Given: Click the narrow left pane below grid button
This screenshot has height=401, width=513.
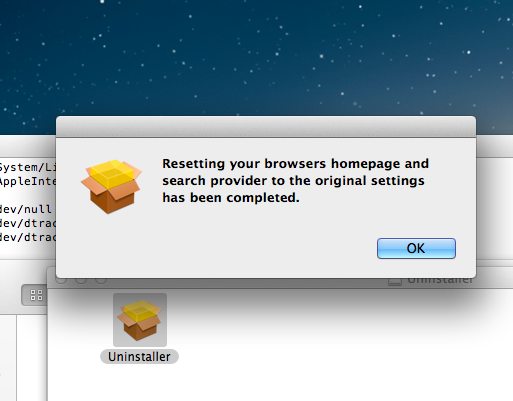Looking at the screenshot, I should pyautogui.click(x=8, y=358).
